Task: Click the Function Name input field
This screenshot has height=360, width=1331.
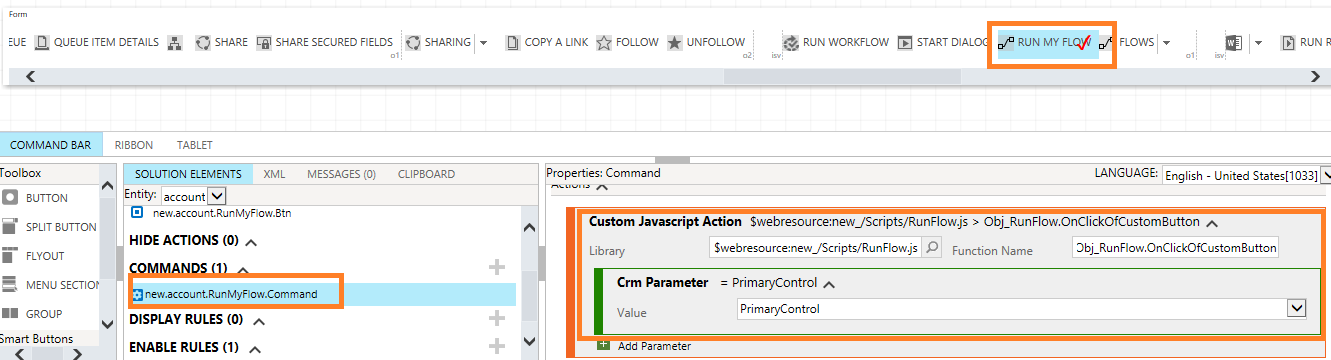Action: 1175,248
